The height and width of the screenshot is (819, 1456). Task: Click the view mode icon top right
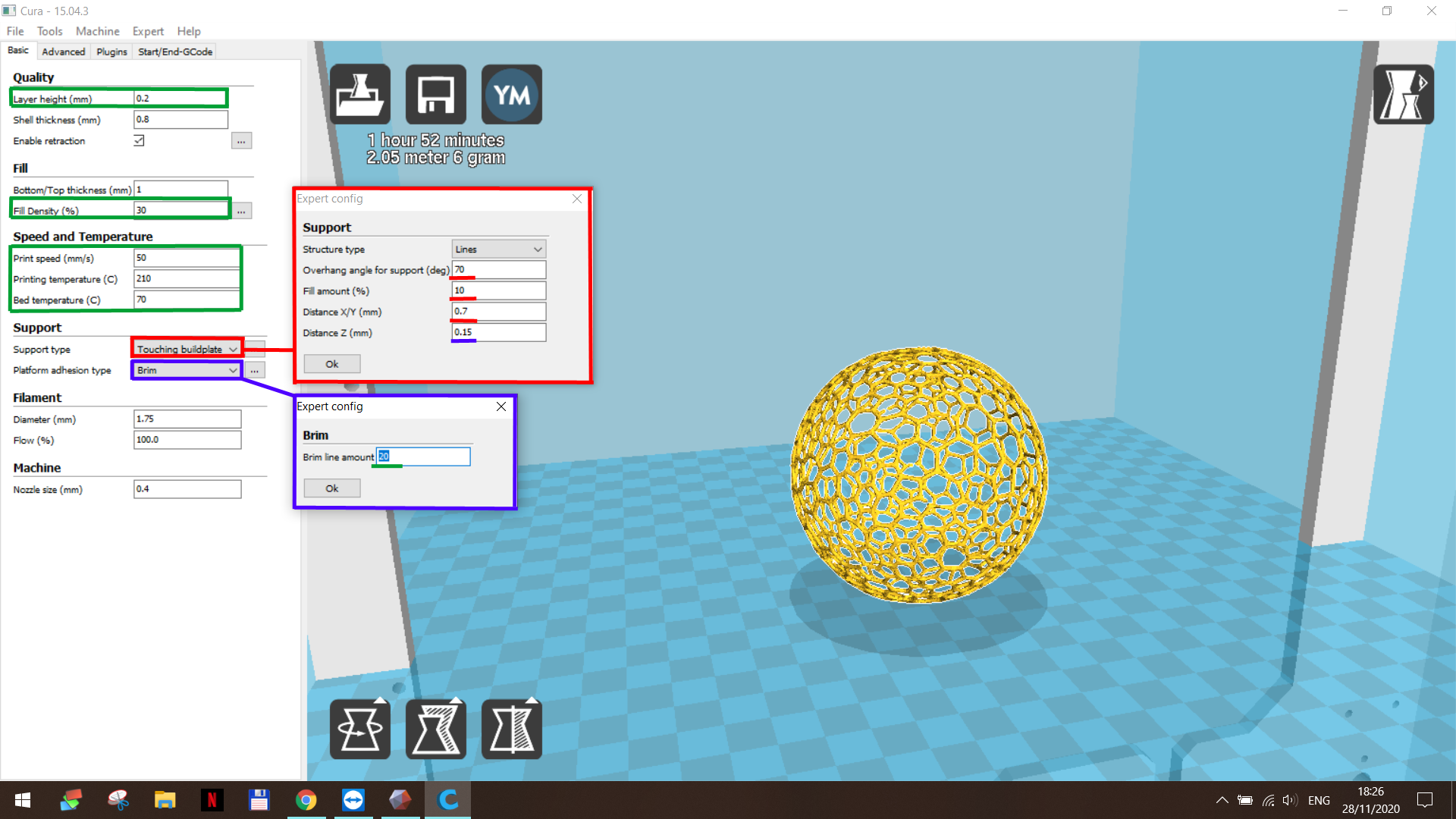[x=1403, y=95]
